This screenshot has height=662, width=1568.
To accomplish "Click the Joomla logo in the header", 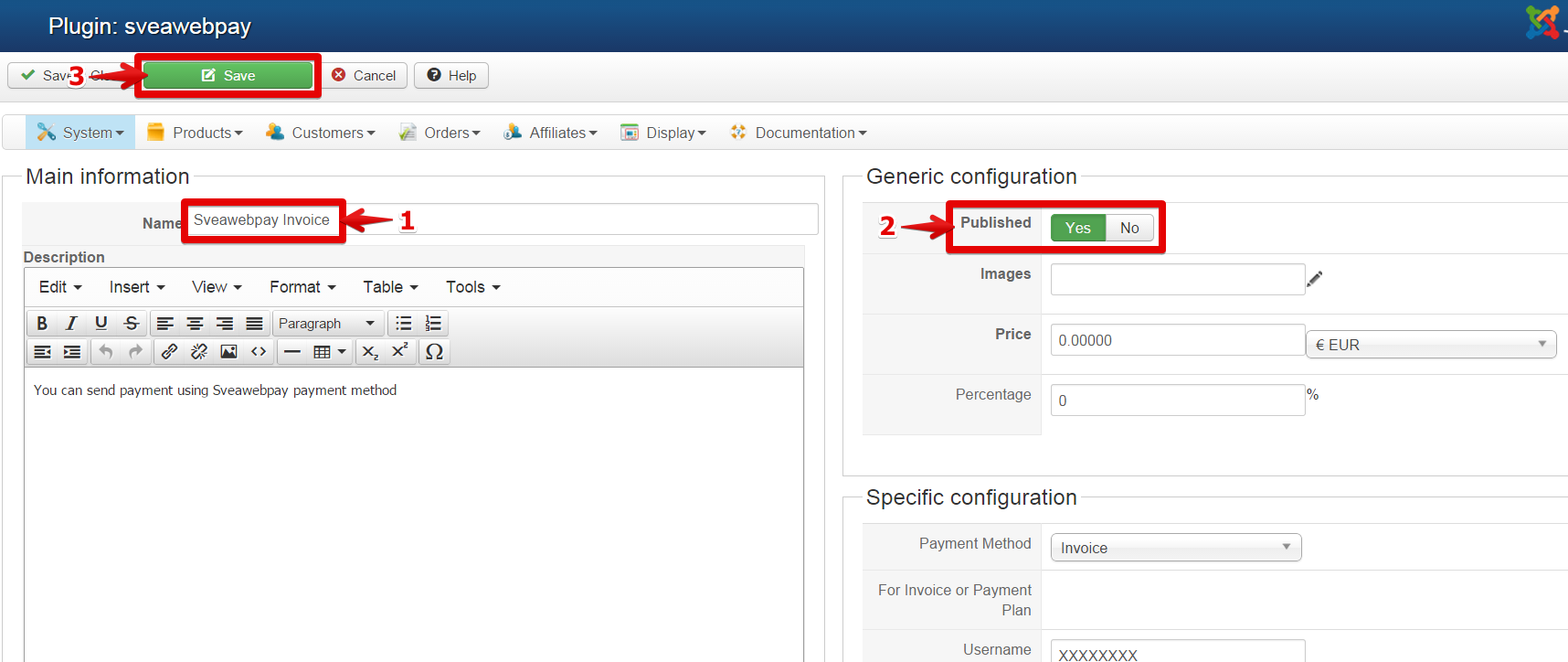I will click(1543, 22).
